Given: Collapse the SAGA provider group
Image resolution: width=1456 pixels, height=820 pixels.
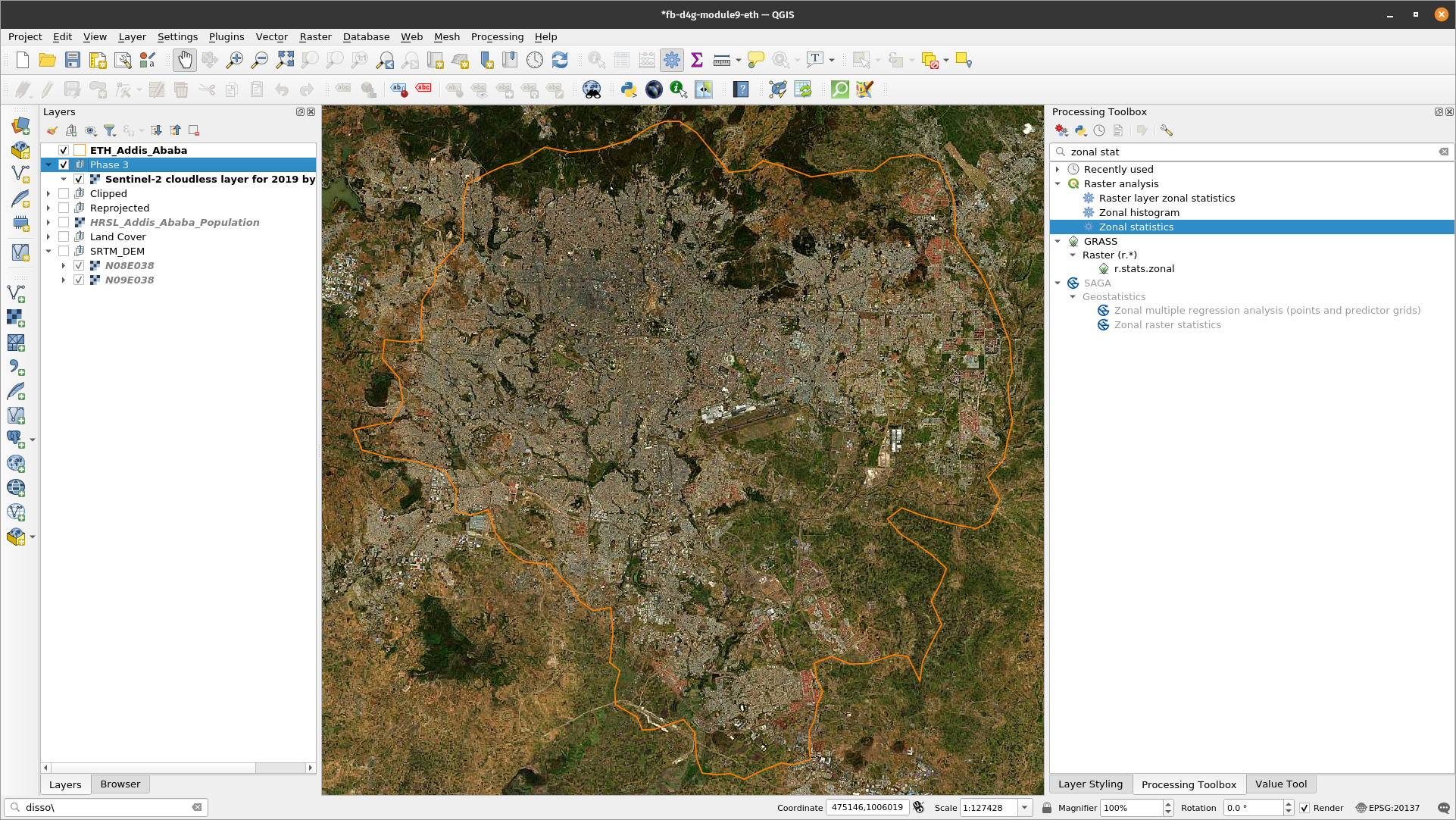Looking at the screenshot, I should pyautogui.click(x=1058, y=283).
